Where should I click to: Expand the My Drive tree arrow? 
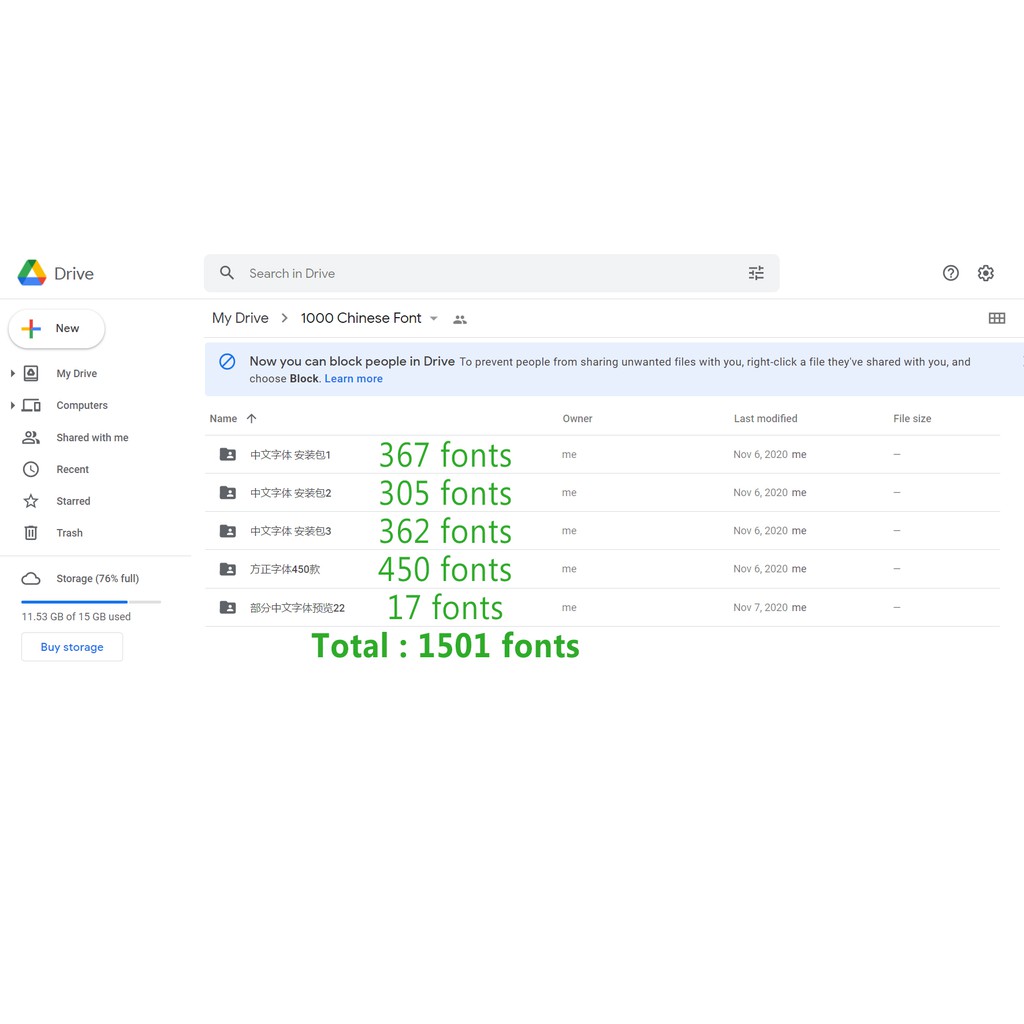(13, 373)
